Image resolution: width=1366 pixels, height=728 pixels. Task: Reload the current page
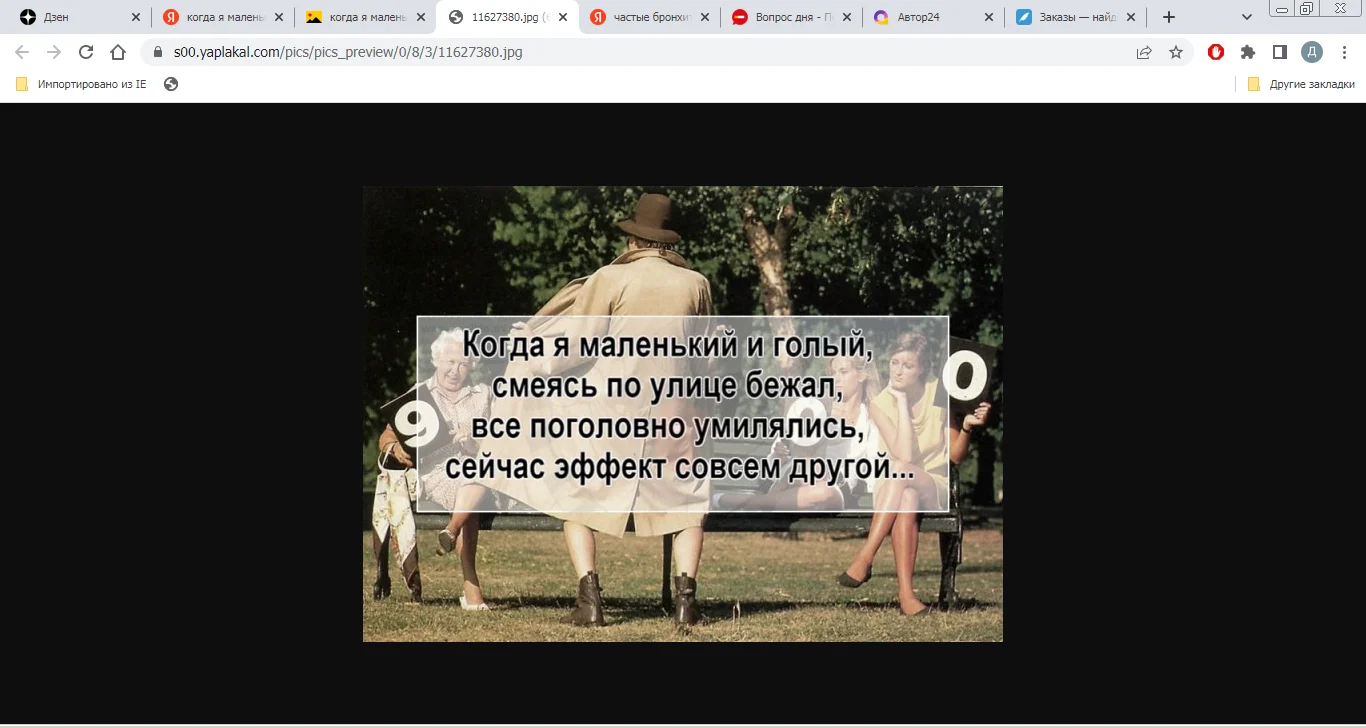pos(85,52)
